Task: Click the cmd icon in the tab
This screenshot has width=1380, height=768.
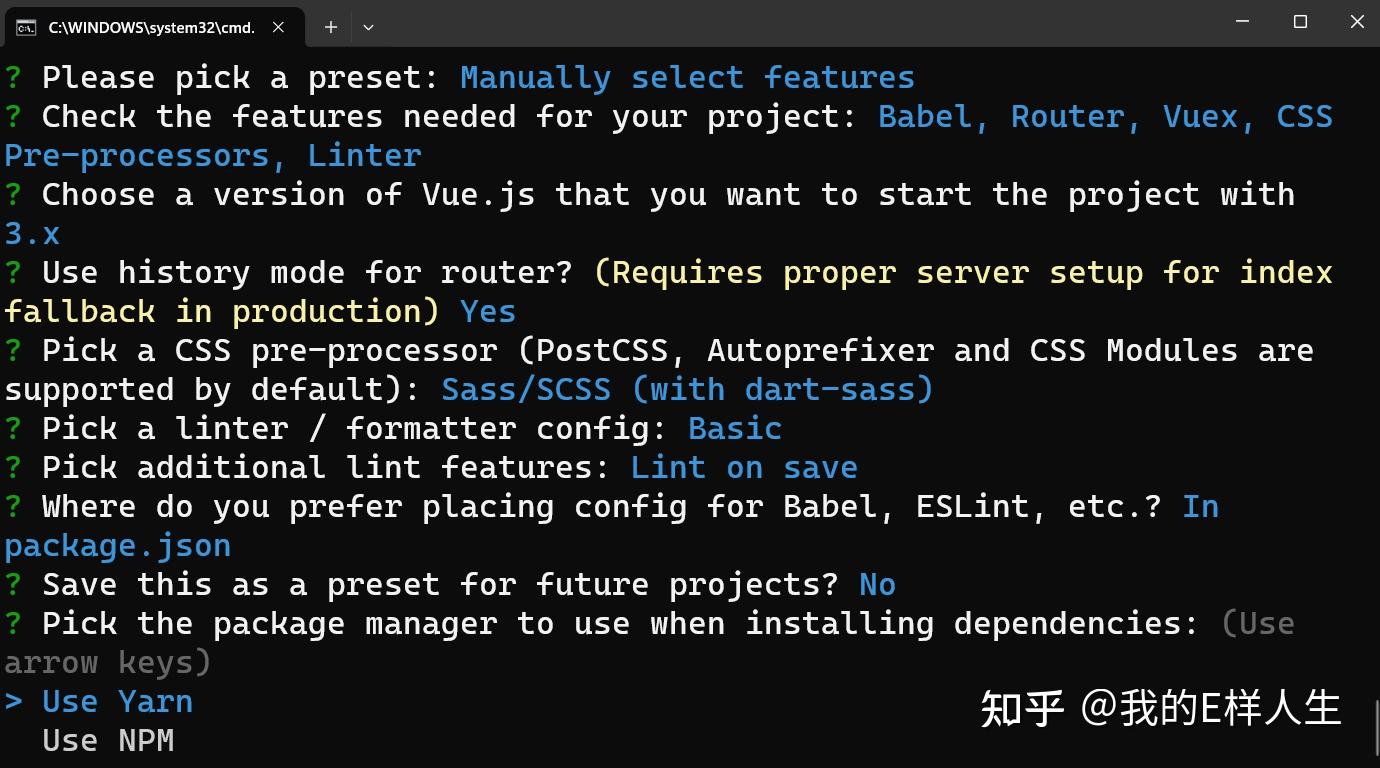Action: point(26,27)
